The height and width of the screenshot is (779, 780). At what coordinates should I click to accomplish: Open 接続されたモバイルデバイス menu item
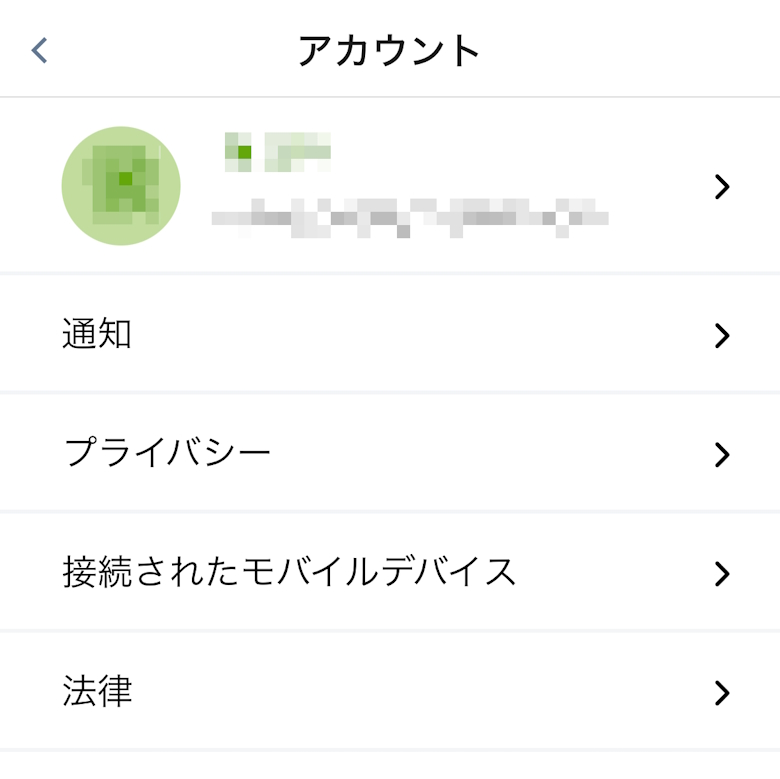pyautogui.click(x=289, y=572)
